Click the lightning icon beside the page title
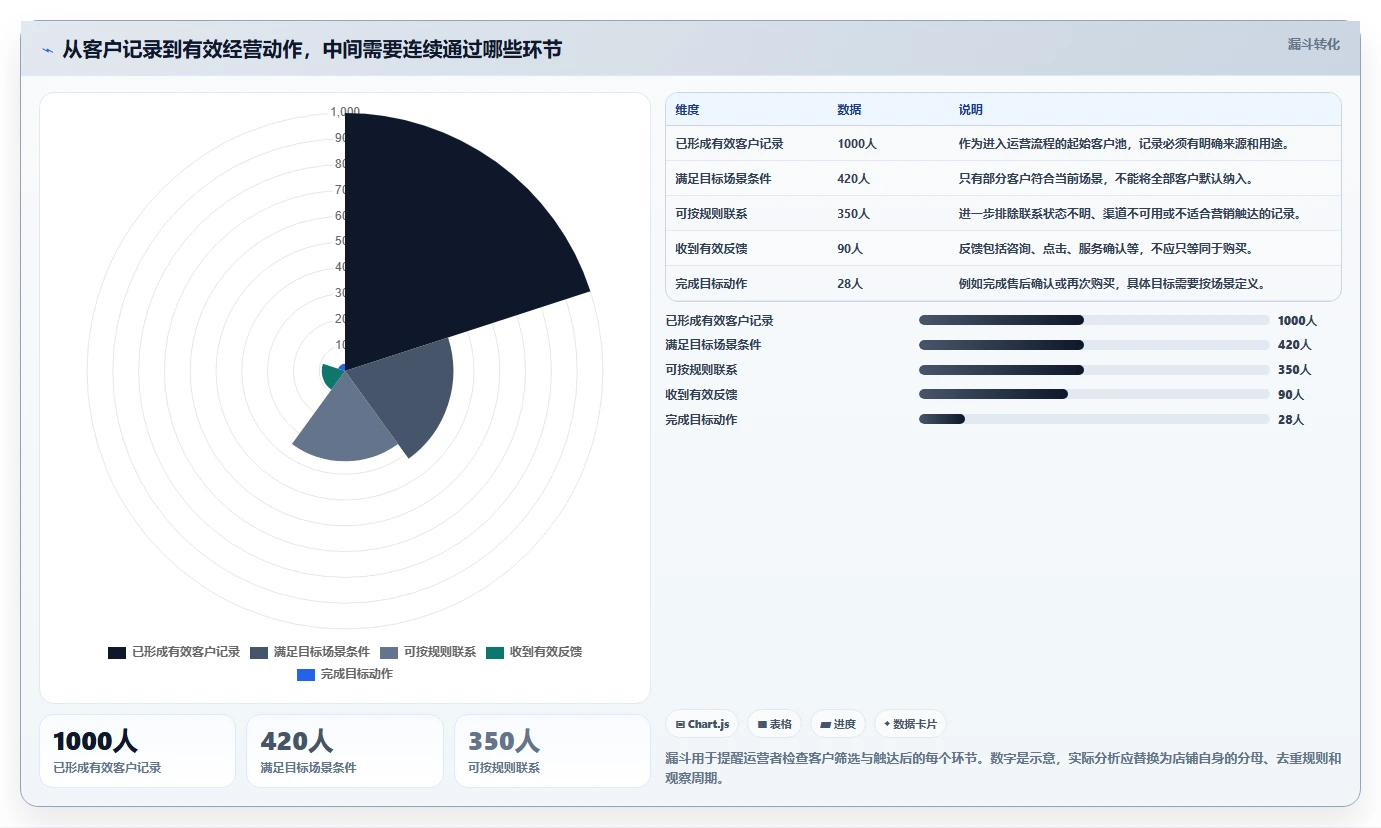Viewport: 1381px width, 828px height. pyautogui.click(x=47, y=50)
